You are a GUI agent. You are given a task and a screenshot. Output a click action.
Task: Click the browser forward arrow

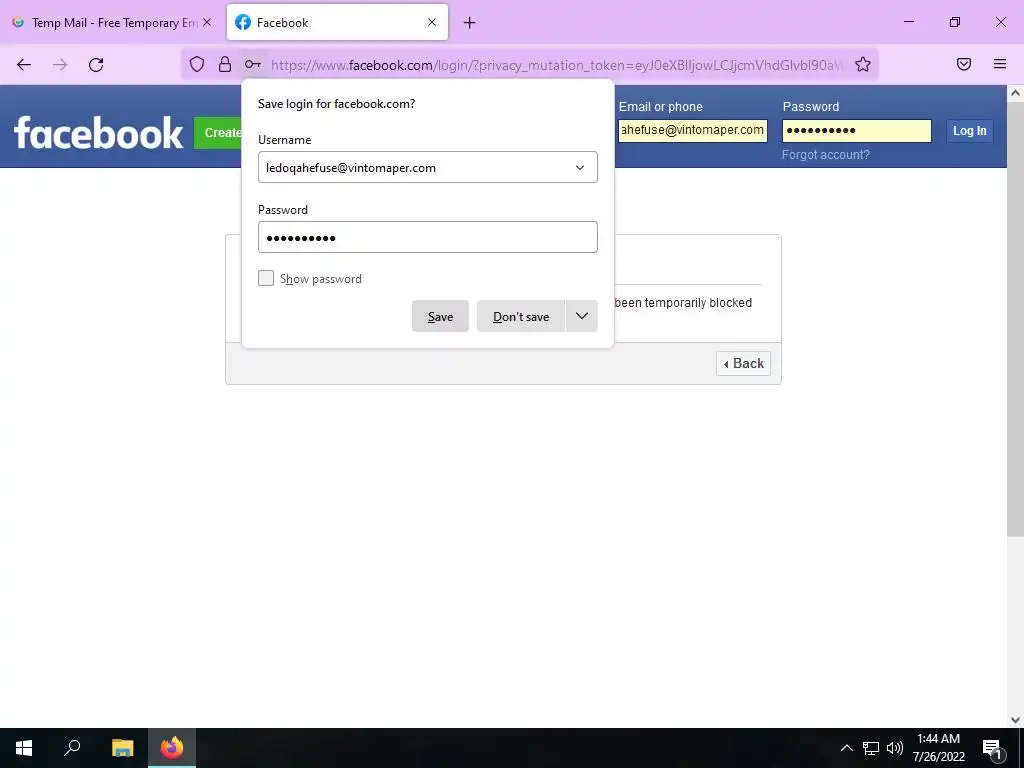point(60,65)
